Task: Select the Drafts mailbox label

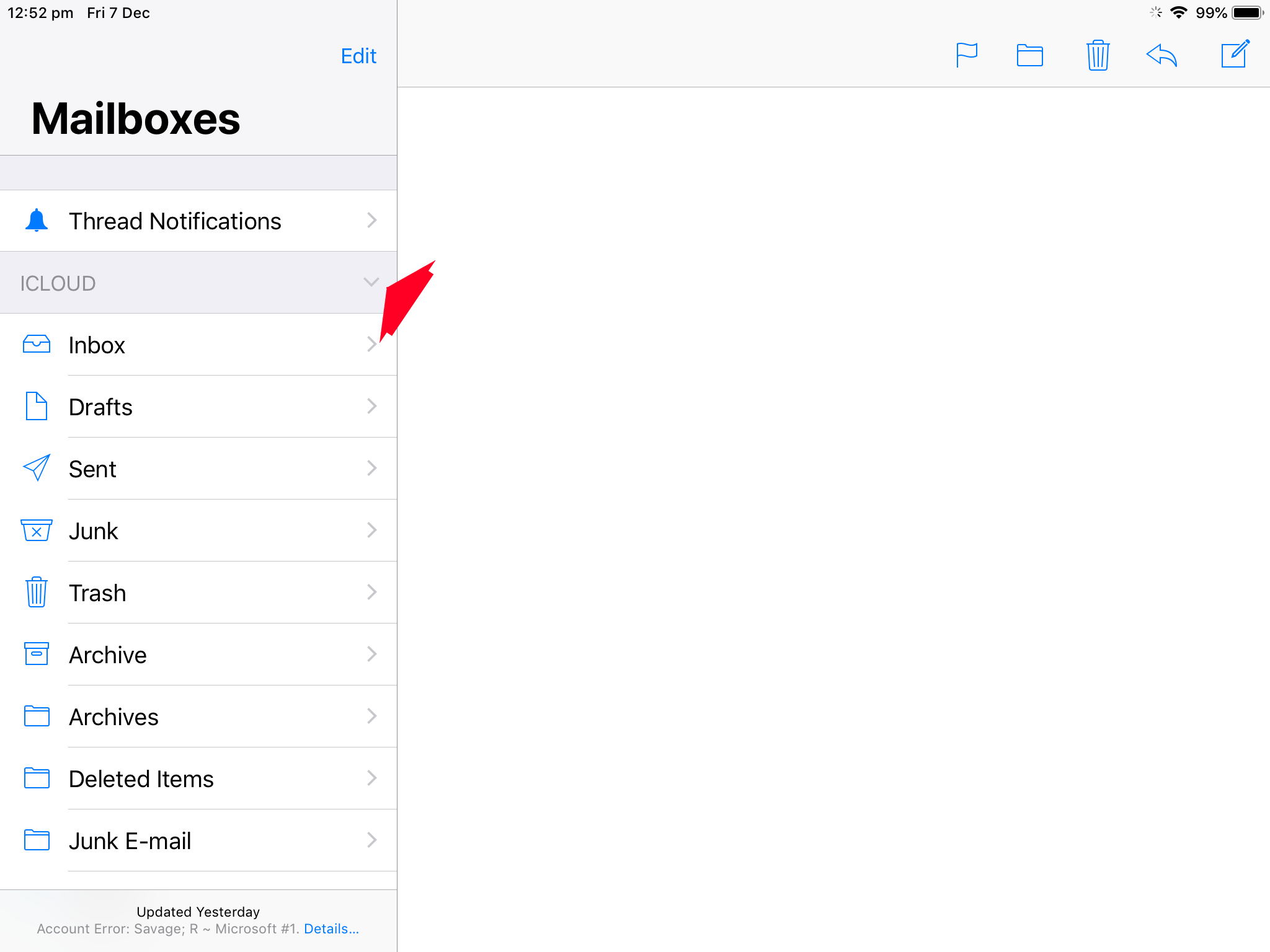Action: click(100, 407)
